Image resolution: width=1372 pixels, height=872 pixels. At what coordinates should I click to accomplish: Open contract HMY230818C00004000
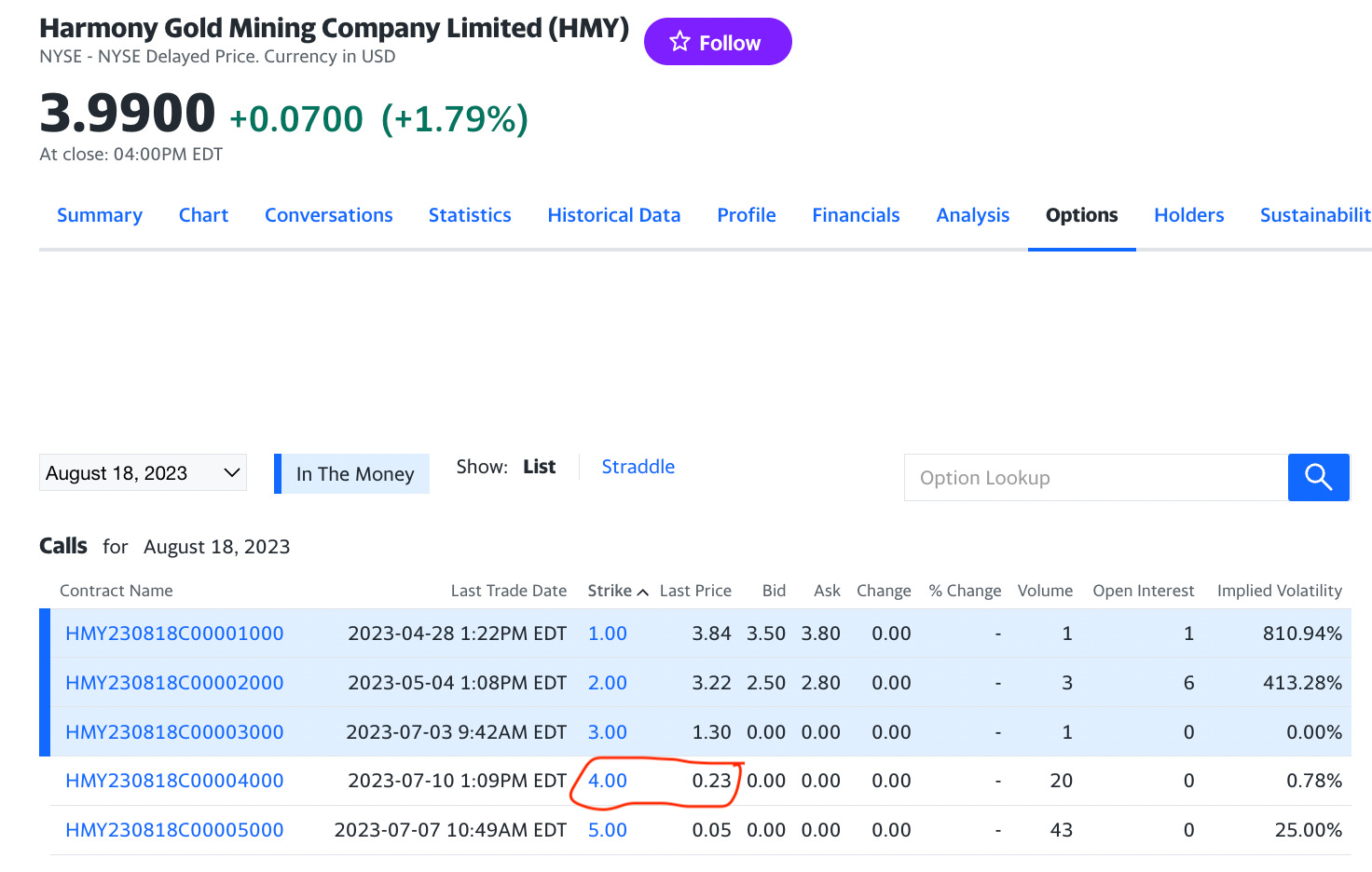174,781
